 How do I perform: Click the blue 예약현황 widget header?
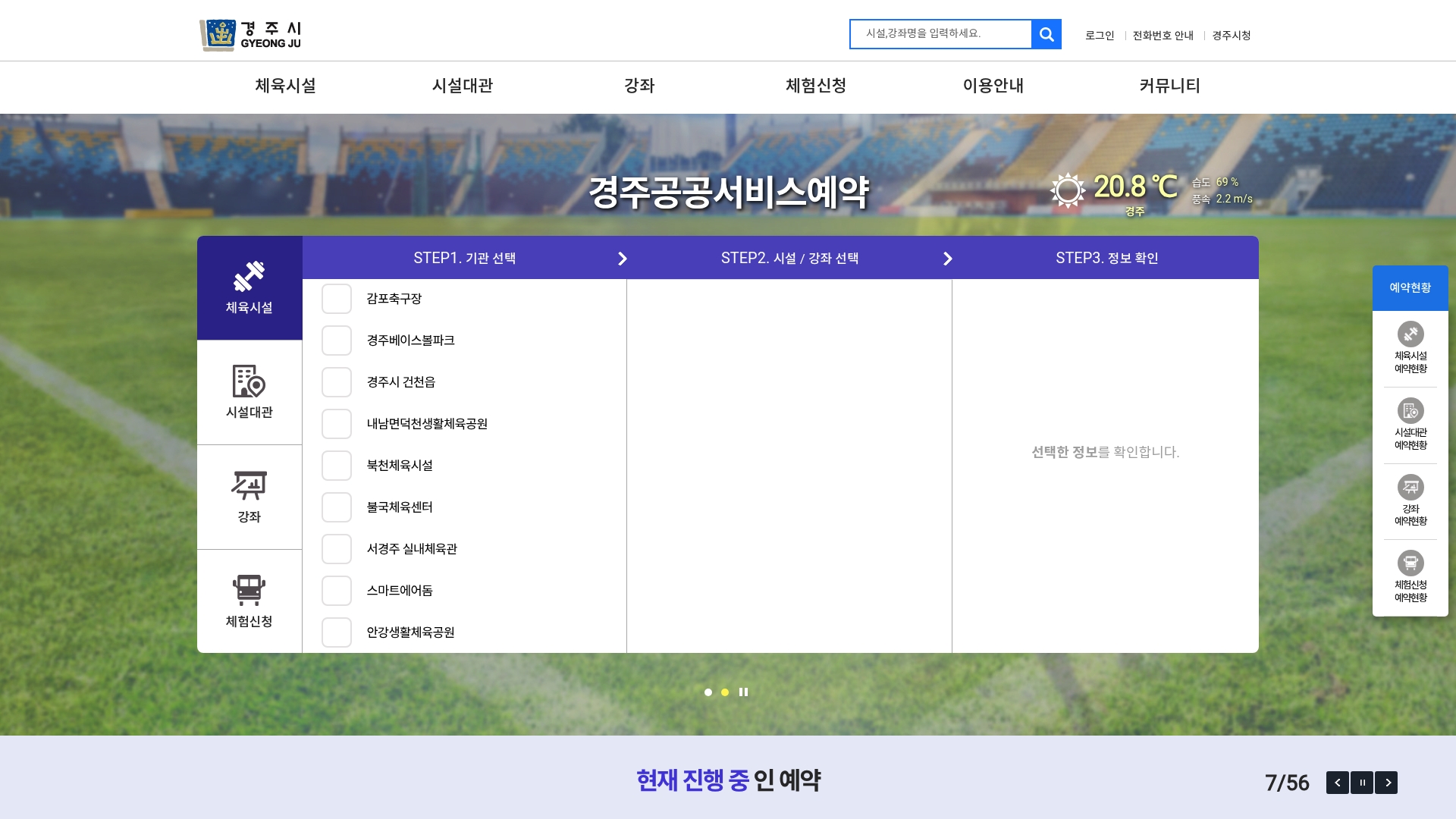[x=1410, y=287]
